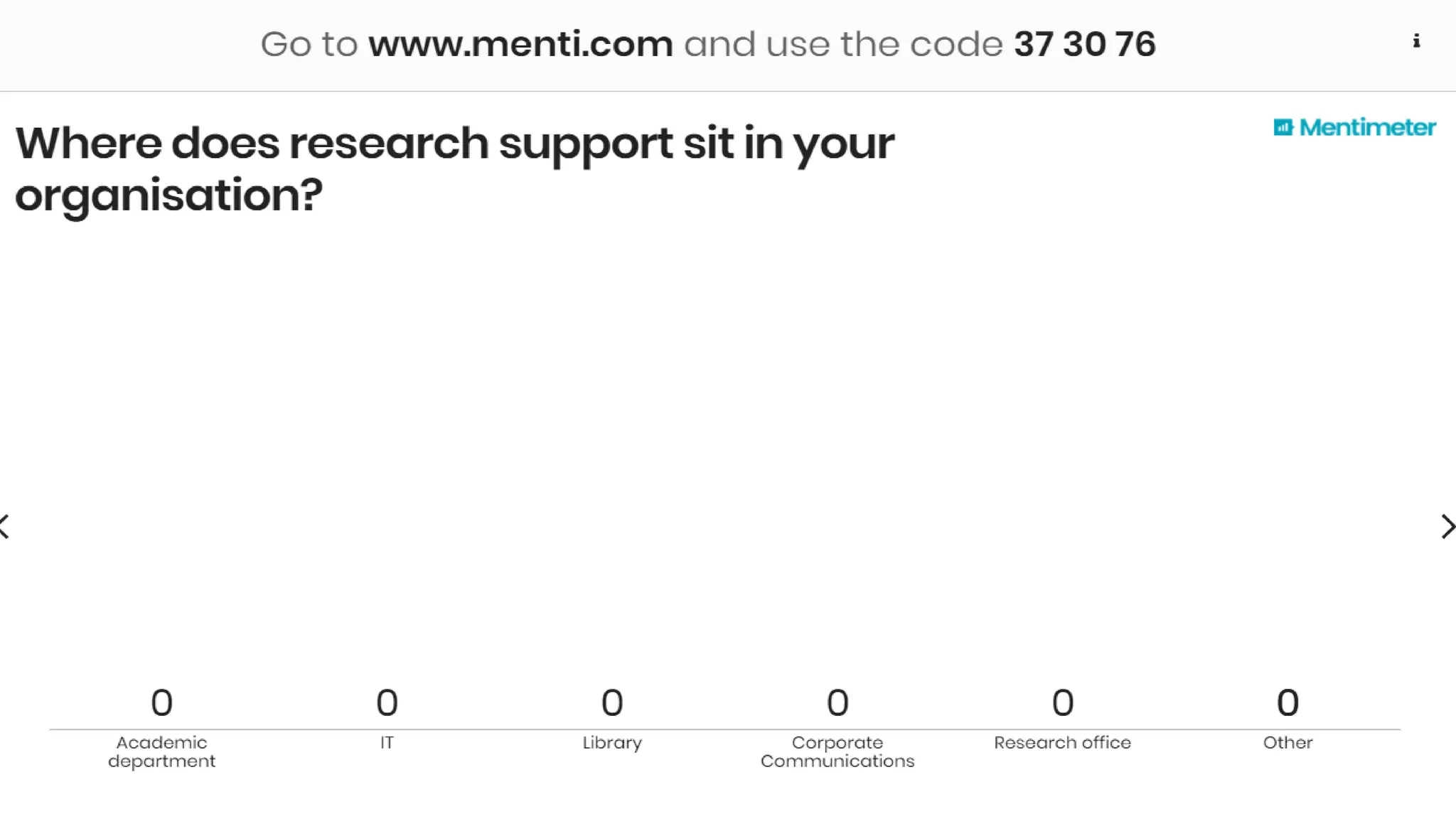Select the IT option label
The width and height of the screenshot is (1456, 819).
pos(387,742)
